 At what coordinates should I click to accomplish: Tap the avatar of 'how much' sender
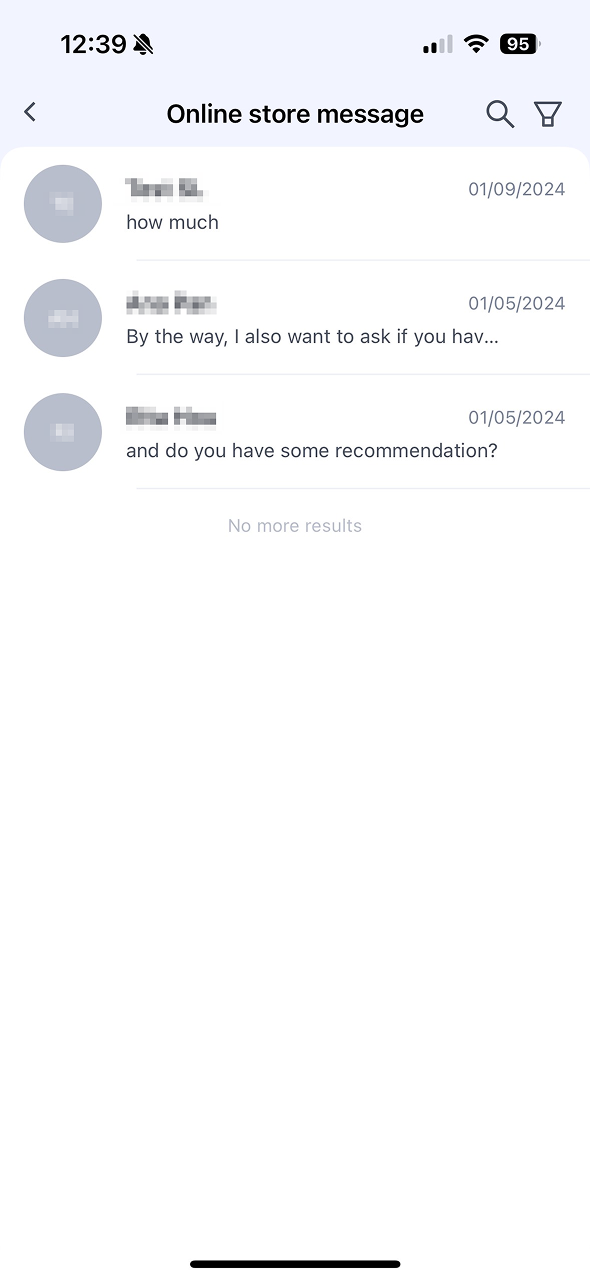(63, 204)
